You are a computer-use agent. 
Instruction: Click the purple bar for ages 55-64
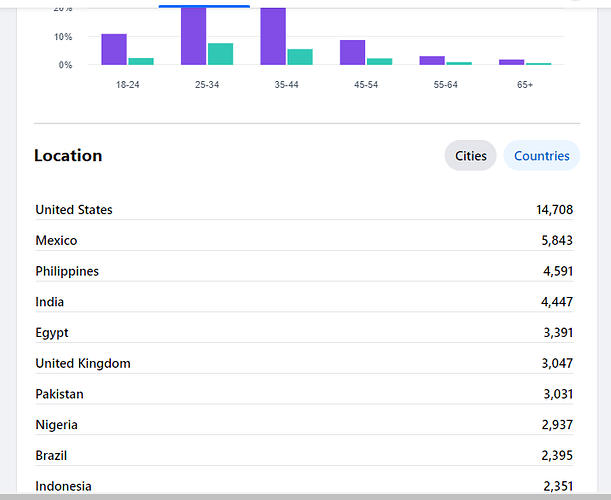[x=432, y=60]
